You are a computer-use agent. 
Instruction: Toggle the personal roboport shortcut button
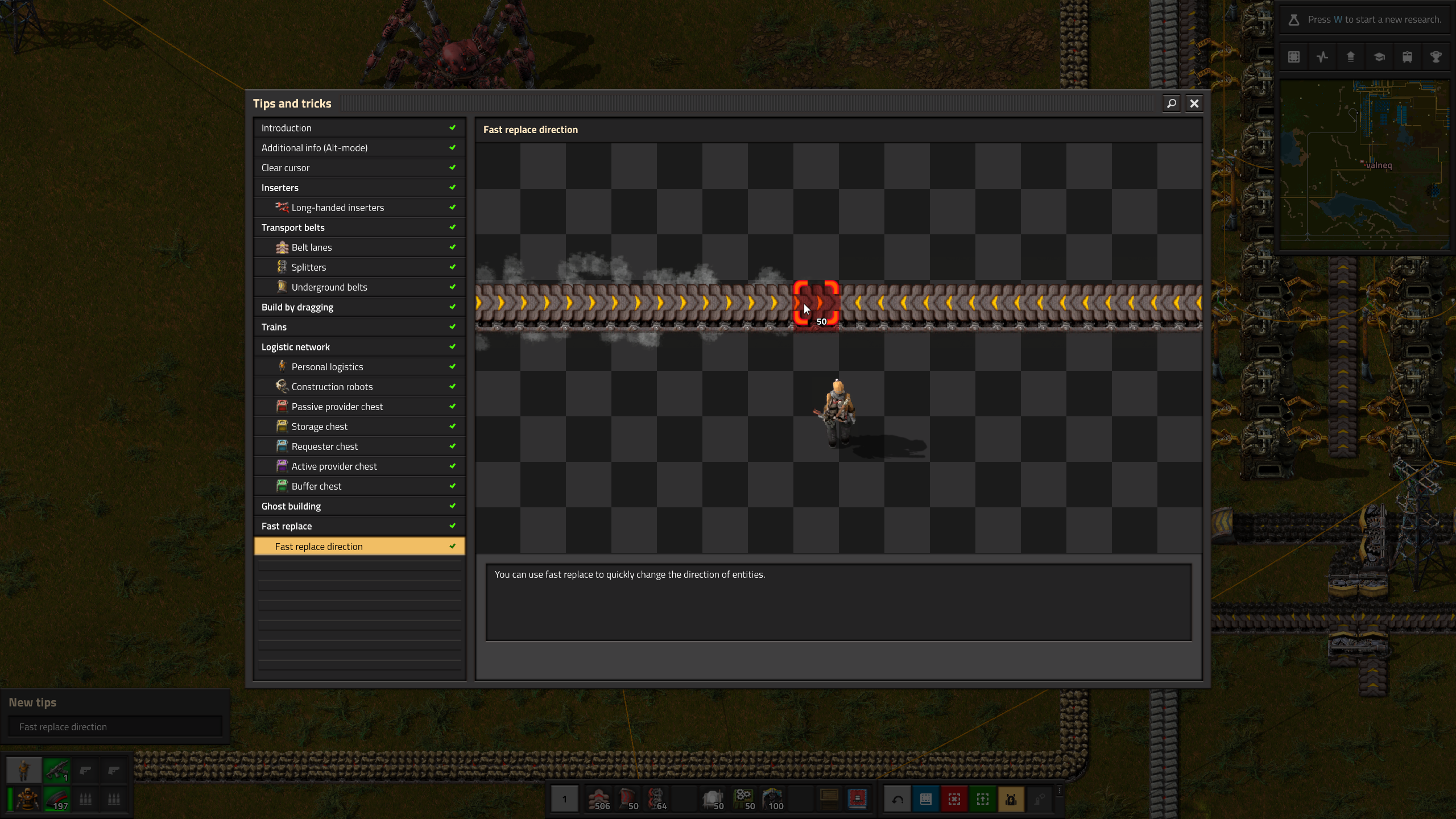click(1011, 799)
